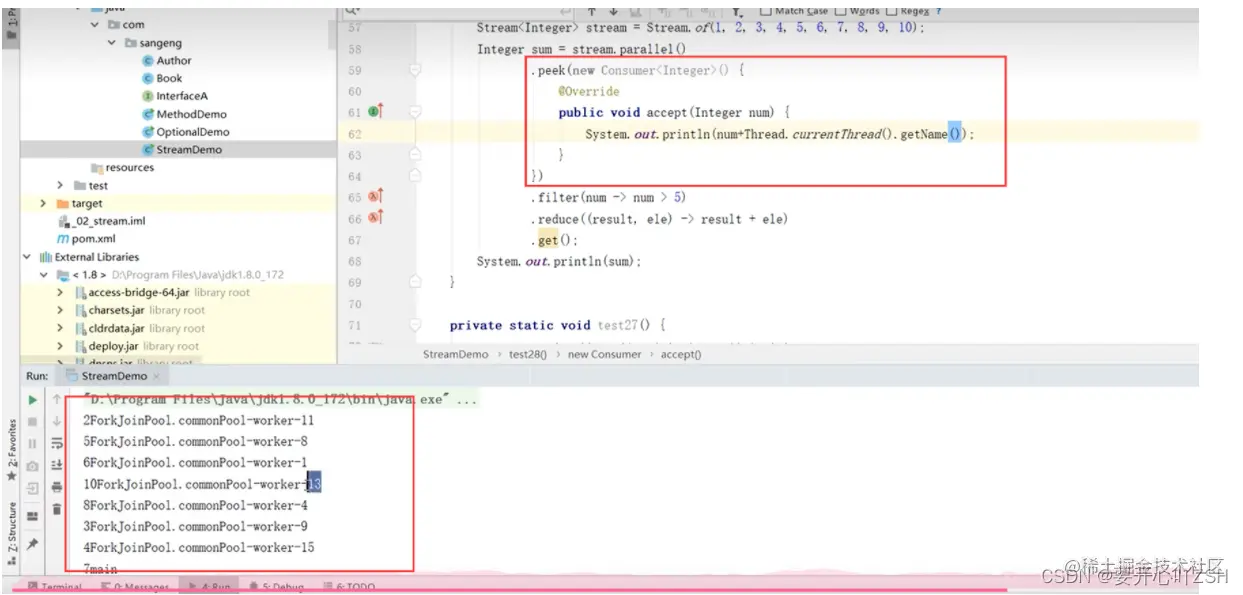Image resolution: width=1243 pixels, height=595 pixels.
Task: Collapse External Libraries node
Action: pyautogui.click(x=27, y=257)
